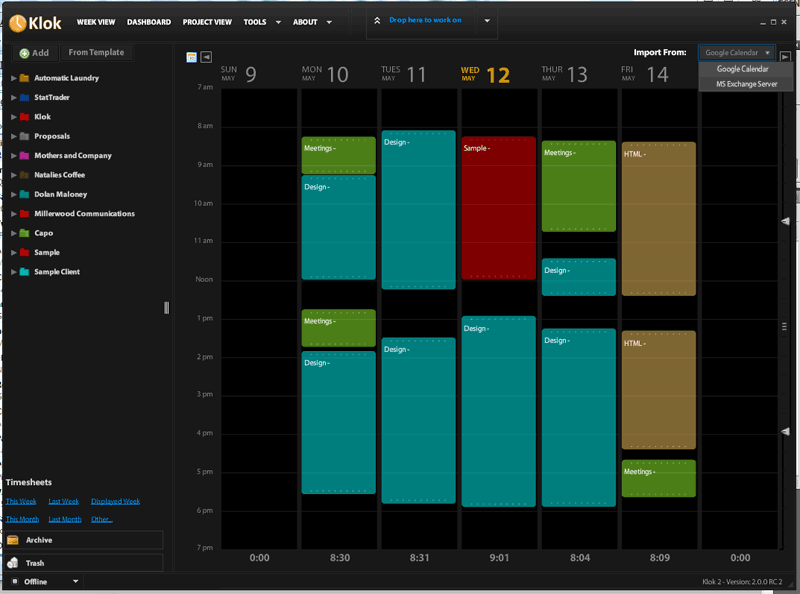Click the Add project button

click(x=33, y=53)
